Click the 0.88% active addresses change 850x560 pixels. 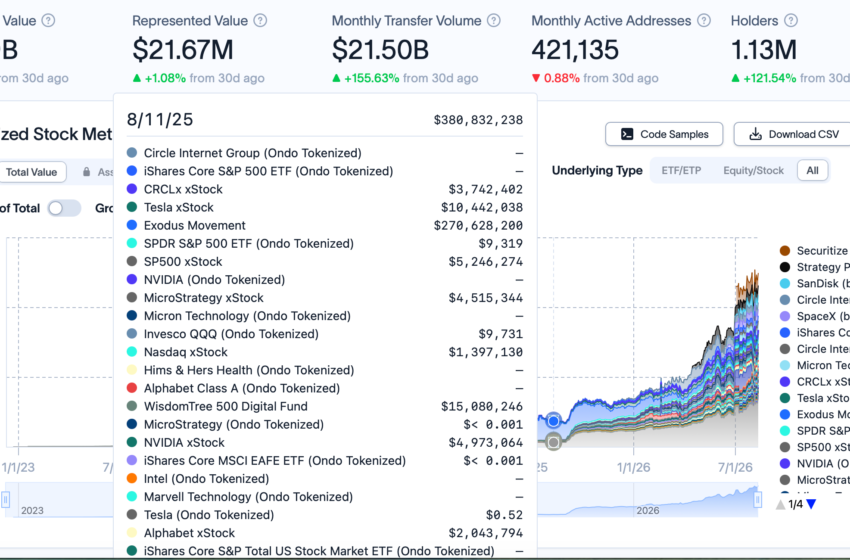(562, 78)
